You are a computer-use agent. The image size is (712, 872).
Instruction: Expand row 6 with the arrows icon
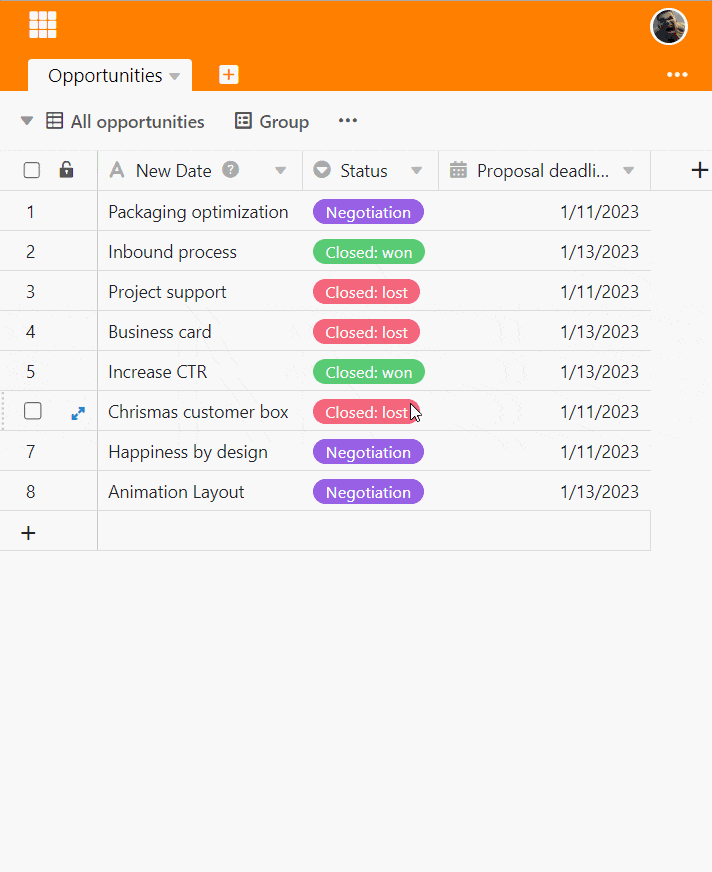point(78,412)
